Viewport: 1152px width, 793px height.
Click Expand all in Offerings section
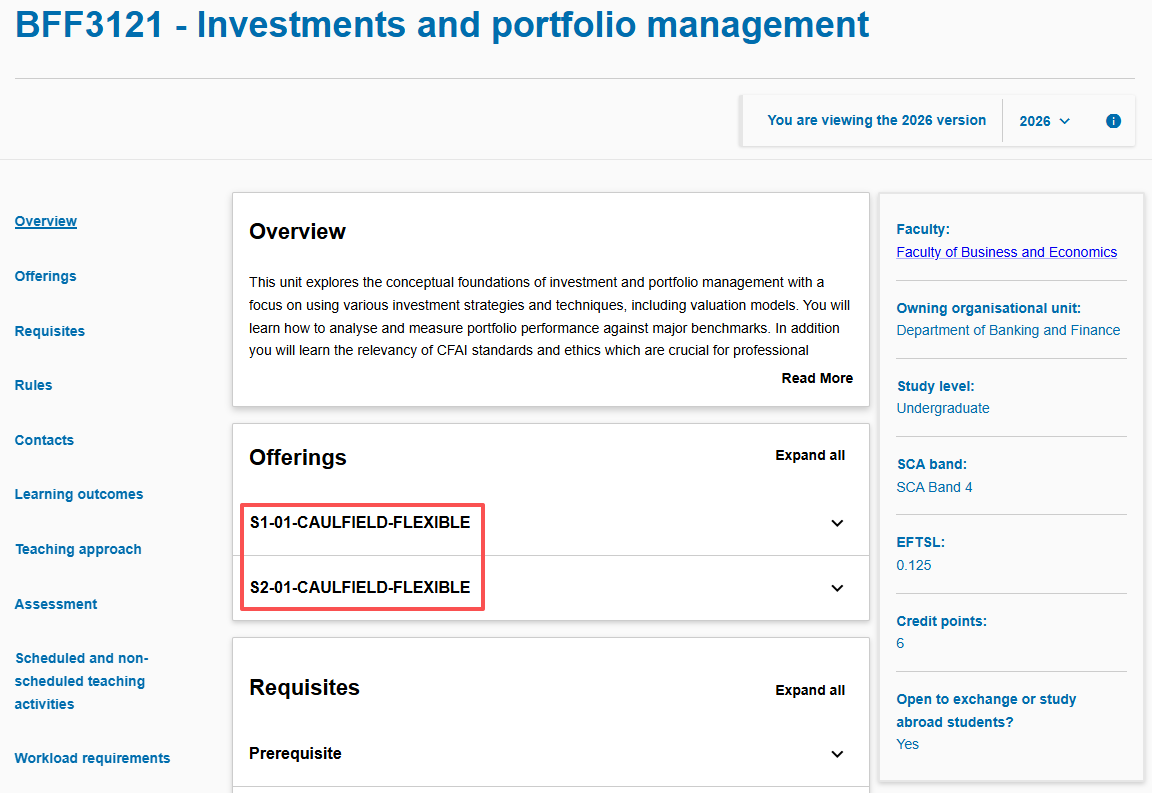coord(810,455)
